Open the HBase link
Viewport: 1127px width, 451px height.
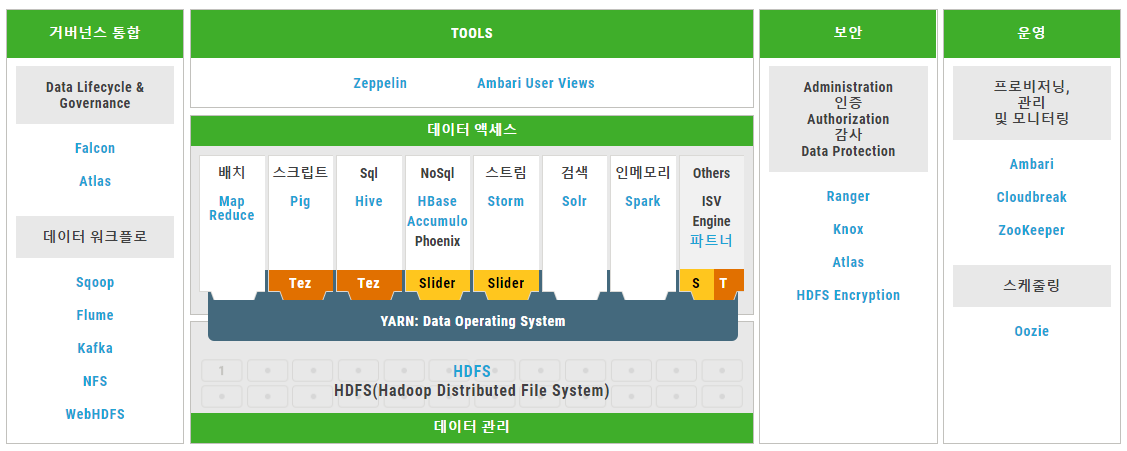(x=437, y=201)
